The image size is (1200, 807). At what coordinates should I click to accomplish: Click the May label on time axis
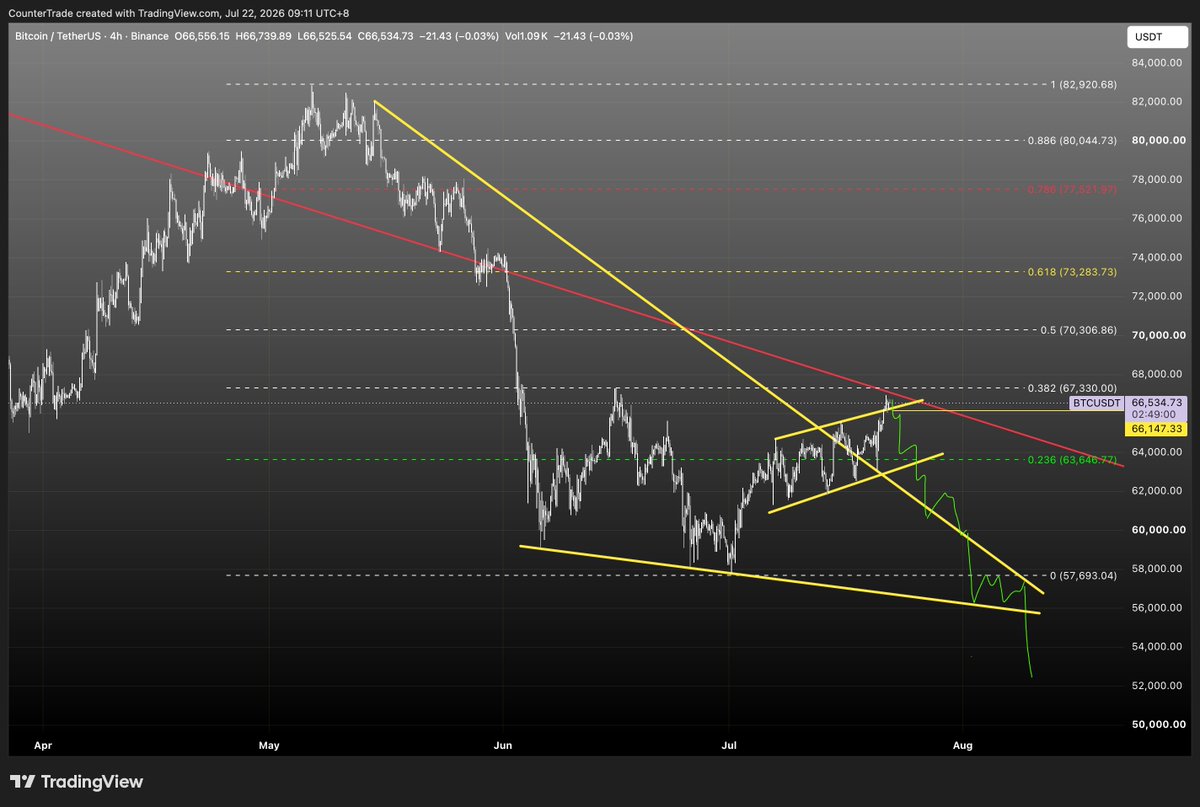coord(269,746)
